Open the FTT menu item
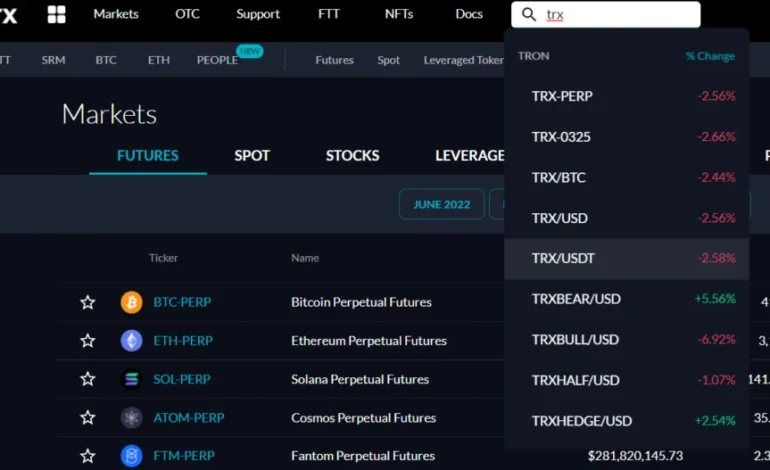The height and width of the screenshot is (470, 770). tap(329, 14)
